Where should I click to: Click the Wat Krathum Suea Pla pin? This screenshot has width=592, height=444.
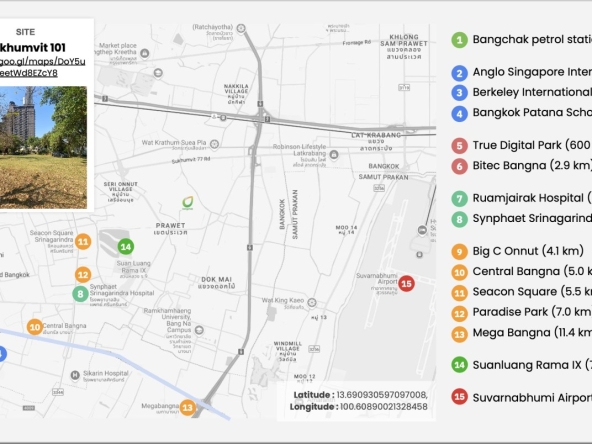(214, 144)
